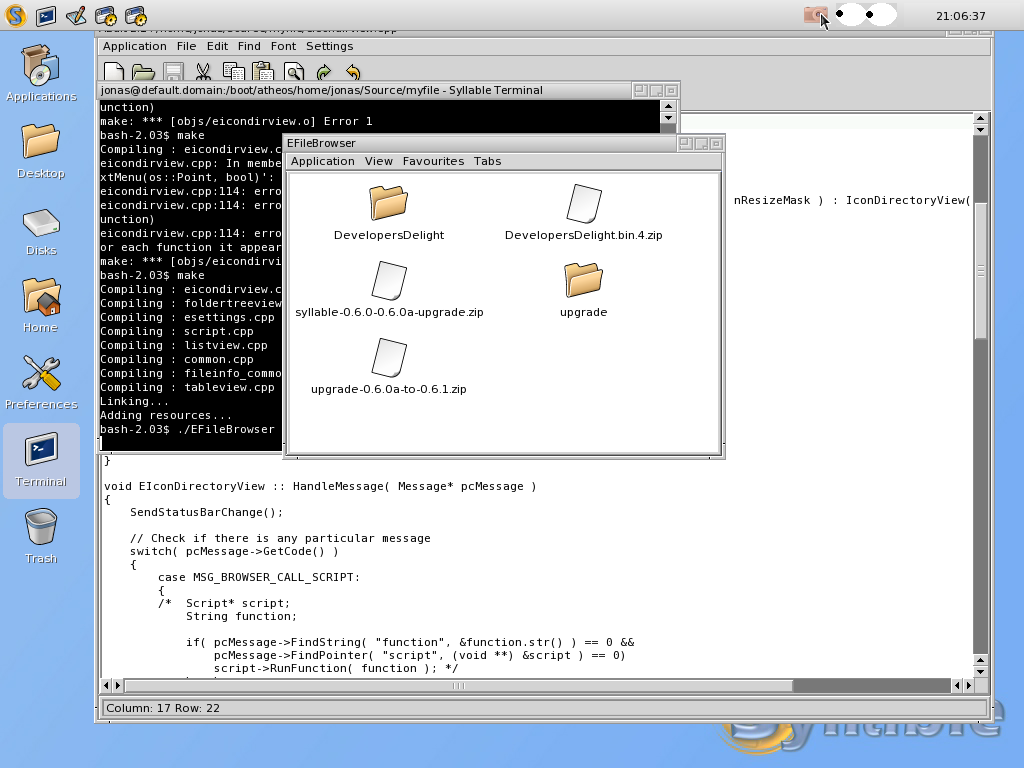The width and height of the screenshot is (1024, 768).
Task: Click editor horizontal scrollbar rightmost right arrow
Action: [968, 686]
